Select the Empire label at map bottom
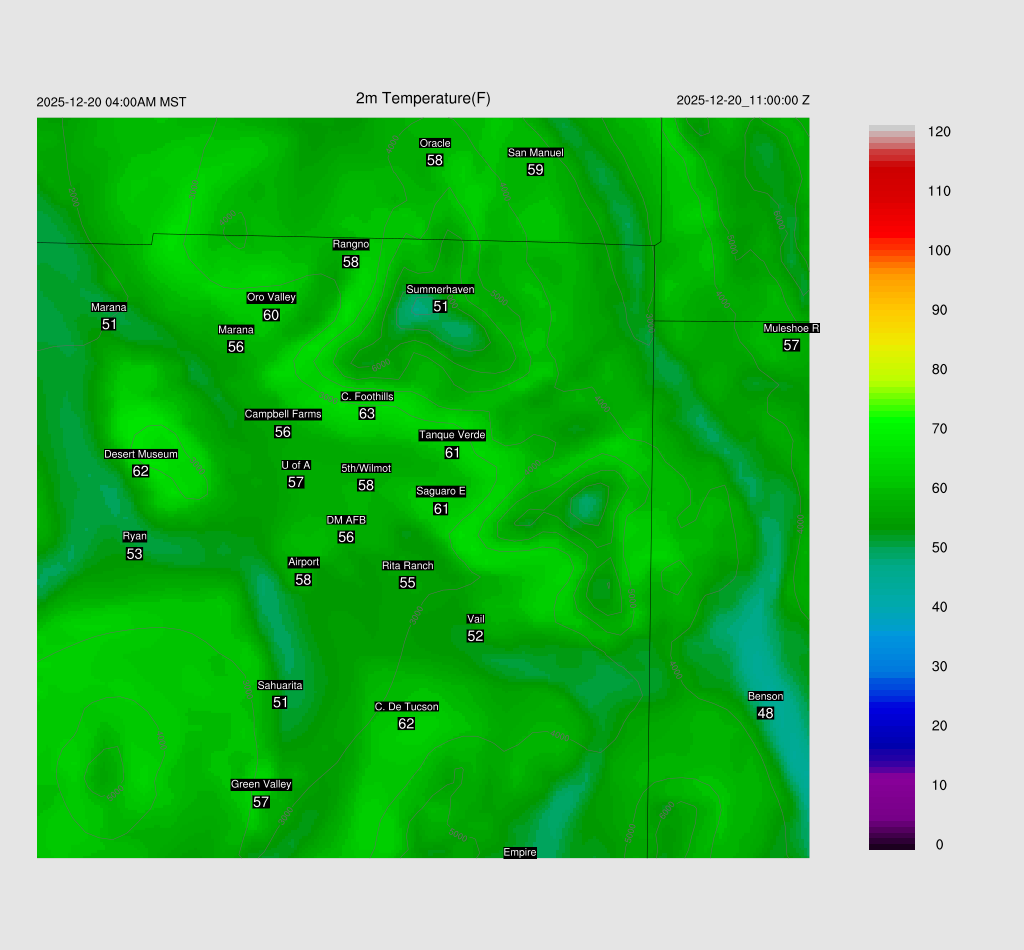1024x950 pixels. (520, 852)
